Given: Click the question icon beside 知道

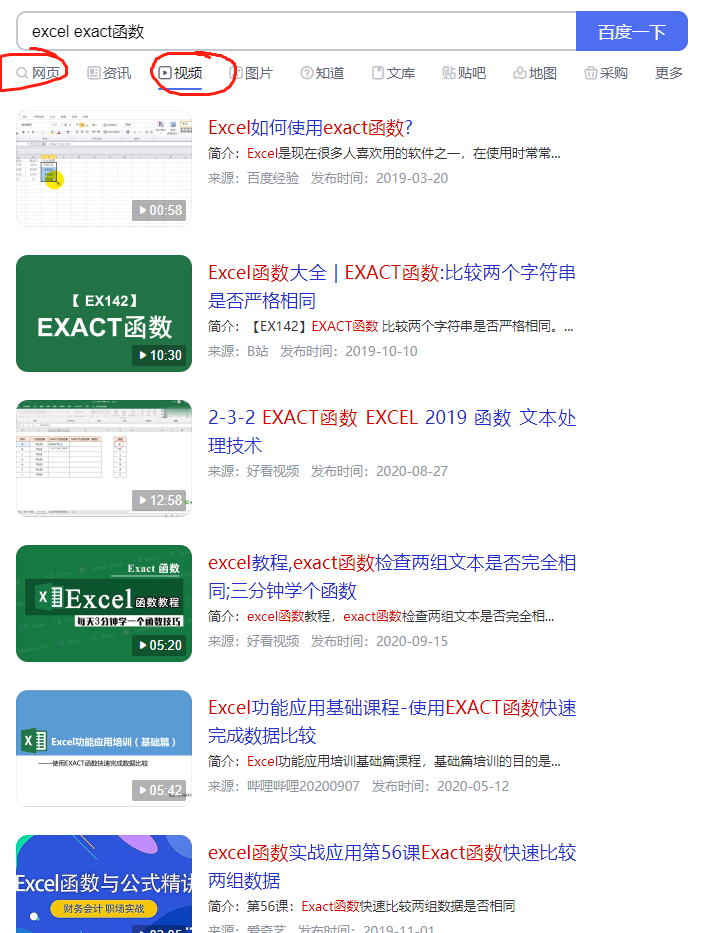Looking at the screenshot, I should point(307,73).
